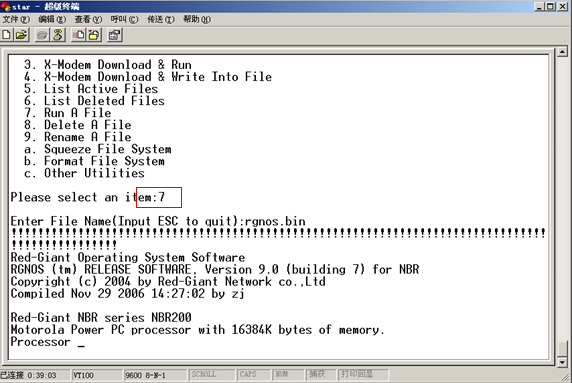Click the window minimize button
The image size is (572, 383).
pos(540,6)
